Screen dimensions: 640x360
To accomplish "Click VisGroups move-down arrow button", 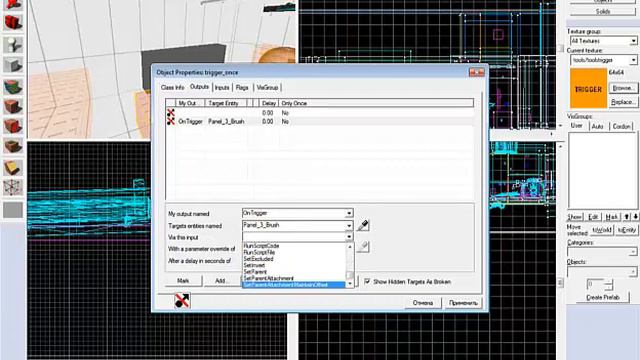I will click(x=635, y=216).
